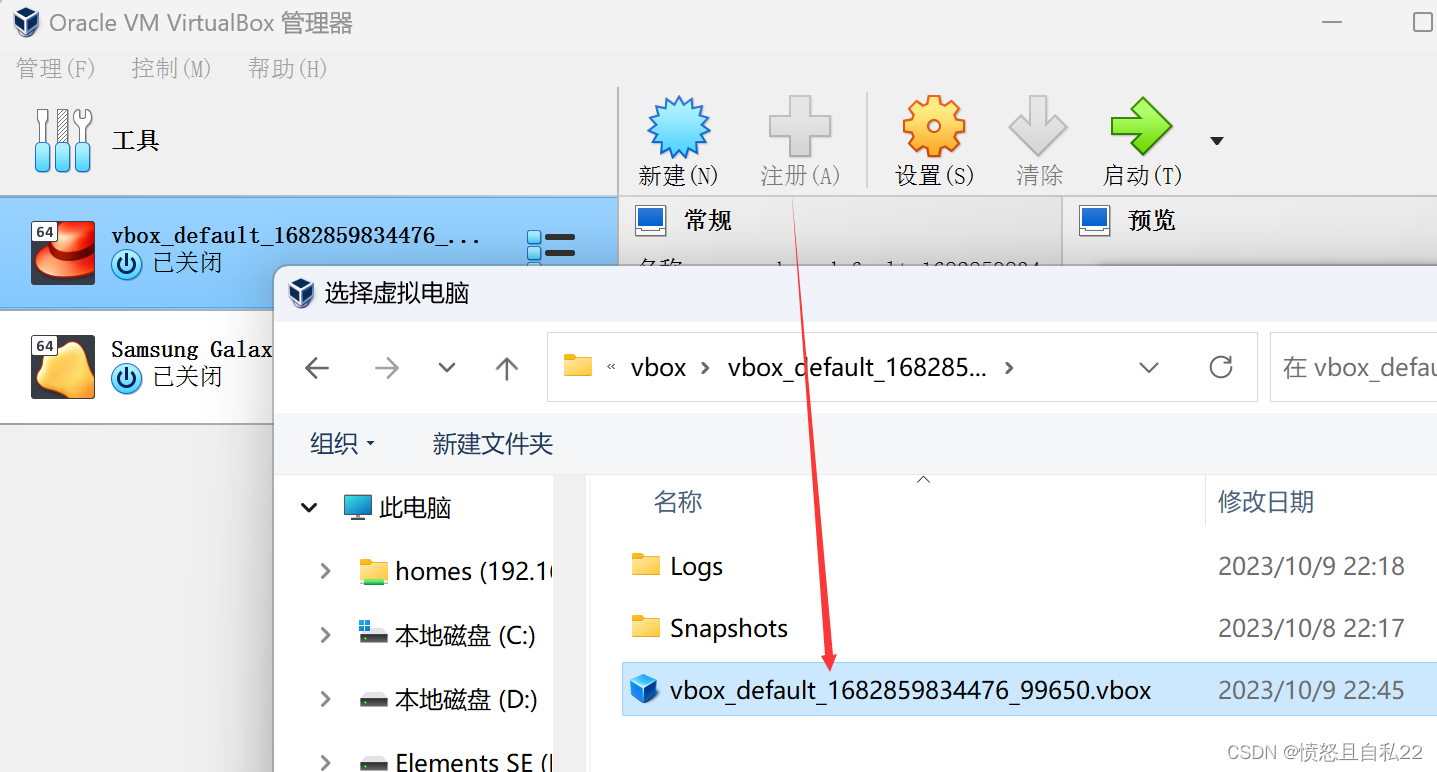Click vbox_default_168285... breadcrumb segment
Image resolution: width=1437 pixels, height=772 pixels.
click(857, 368)
